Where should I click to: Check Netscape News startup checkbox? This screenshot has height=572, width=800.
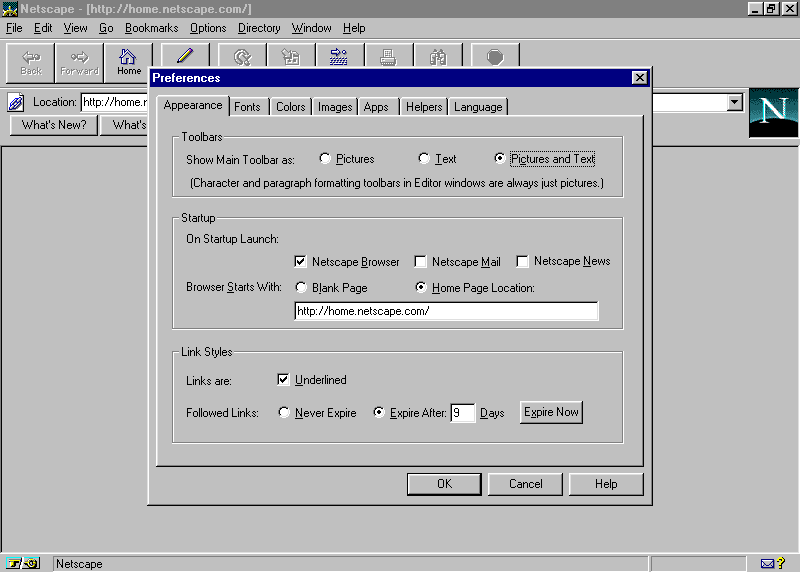pos(522,262)
